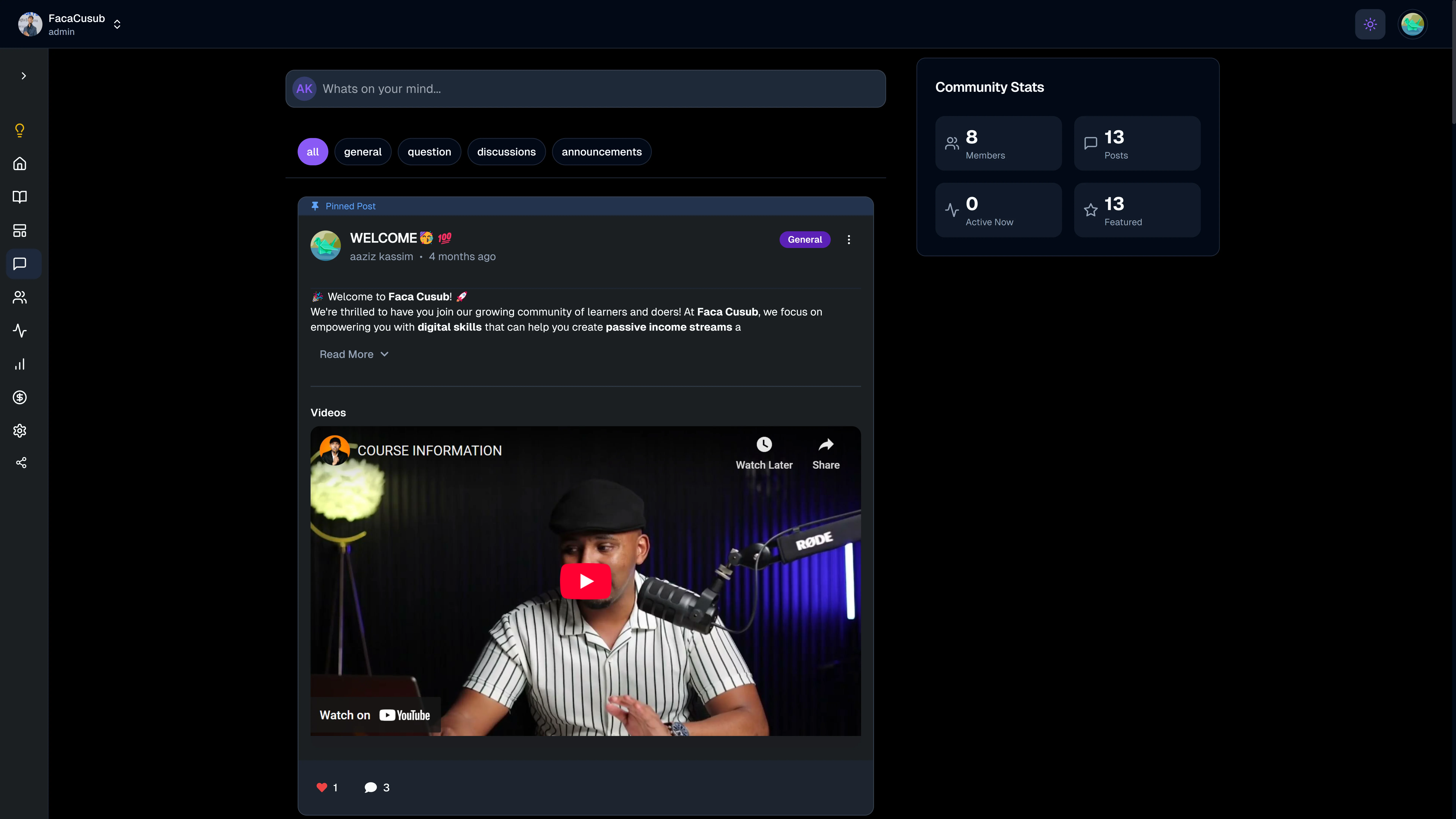Viewport: 1456px width, 819px height.
Task: Open the members people icon in sidebar
Action: (x=20, y=297)
